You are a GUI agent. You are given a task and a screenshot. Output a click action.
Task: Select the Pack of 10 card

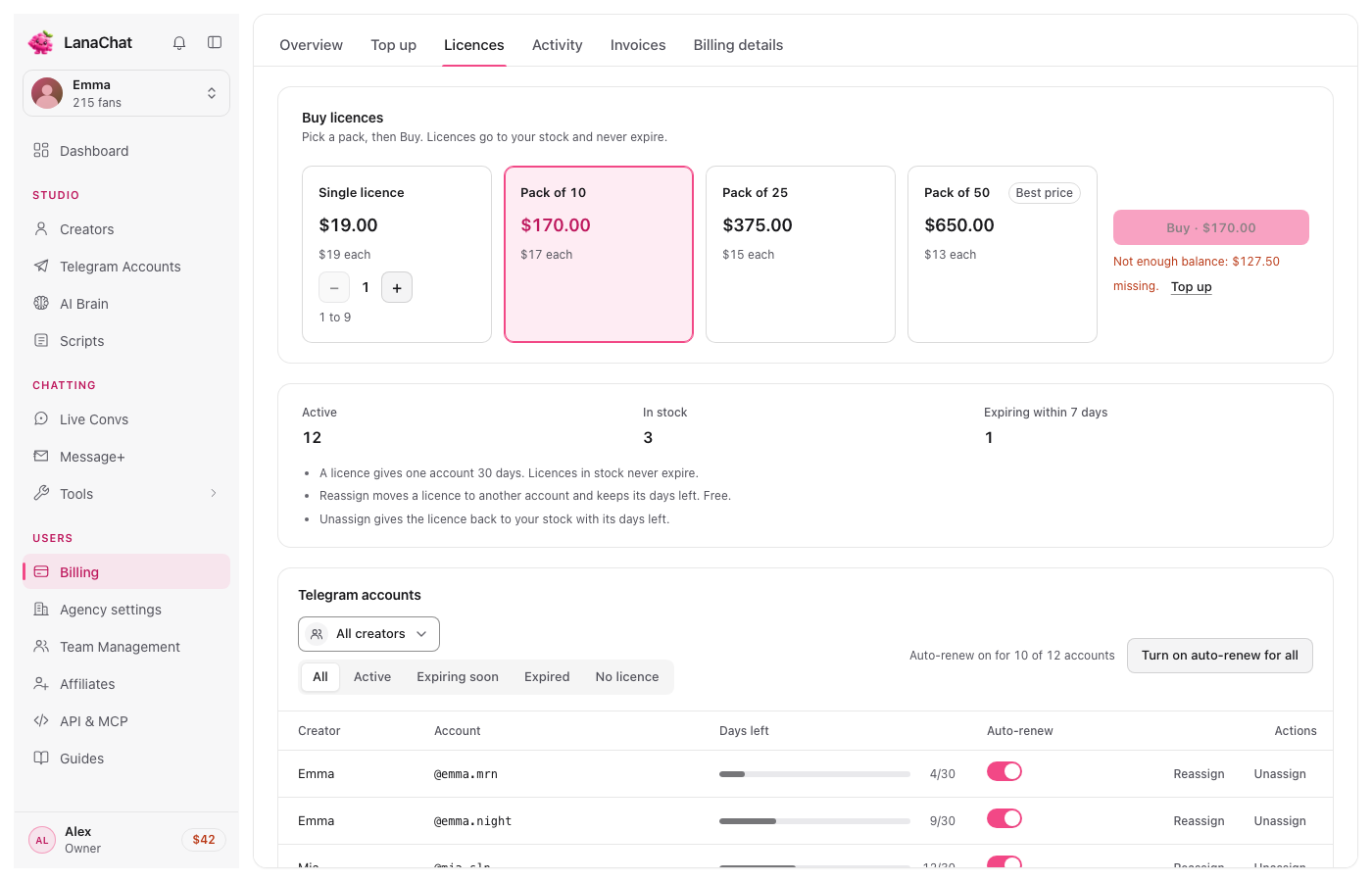click(599, 254)
